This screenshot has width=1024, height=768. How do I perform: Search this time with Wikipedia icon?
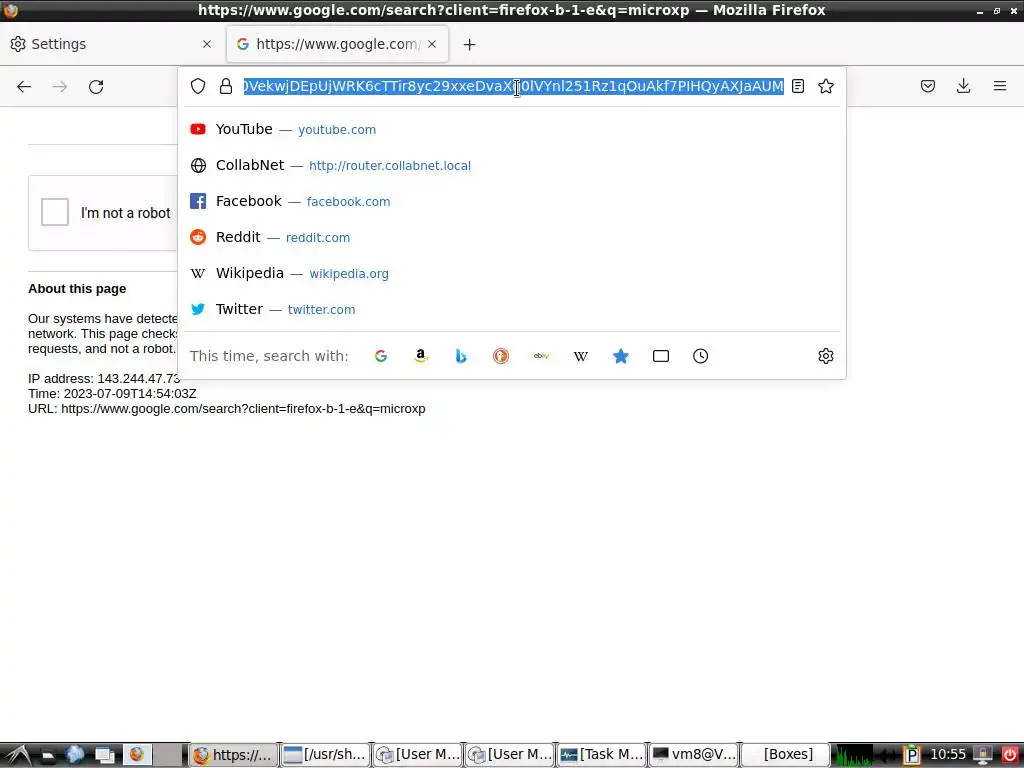[581, 356]
